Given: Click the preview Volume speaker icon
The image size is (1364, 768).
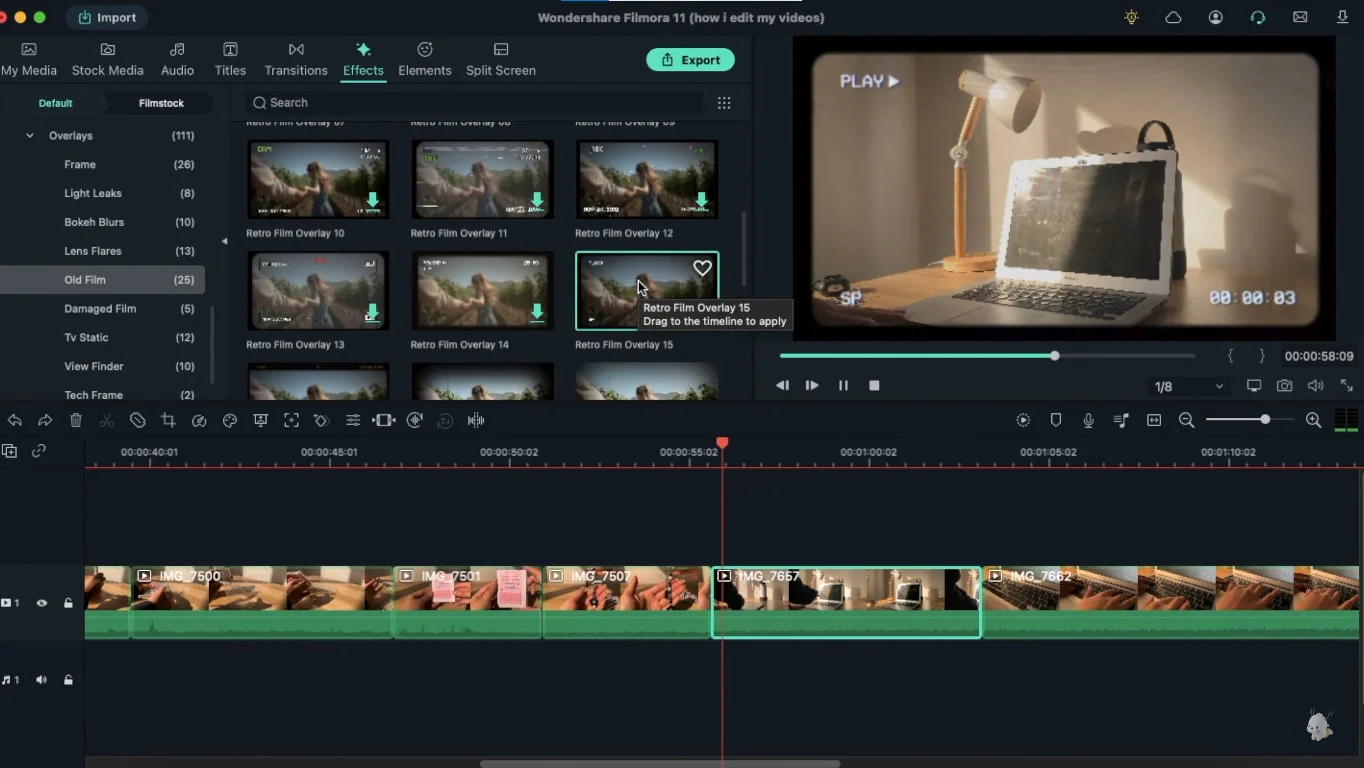Looking at the screenshot, I should pyautogui.click(x=1316, y=386).
